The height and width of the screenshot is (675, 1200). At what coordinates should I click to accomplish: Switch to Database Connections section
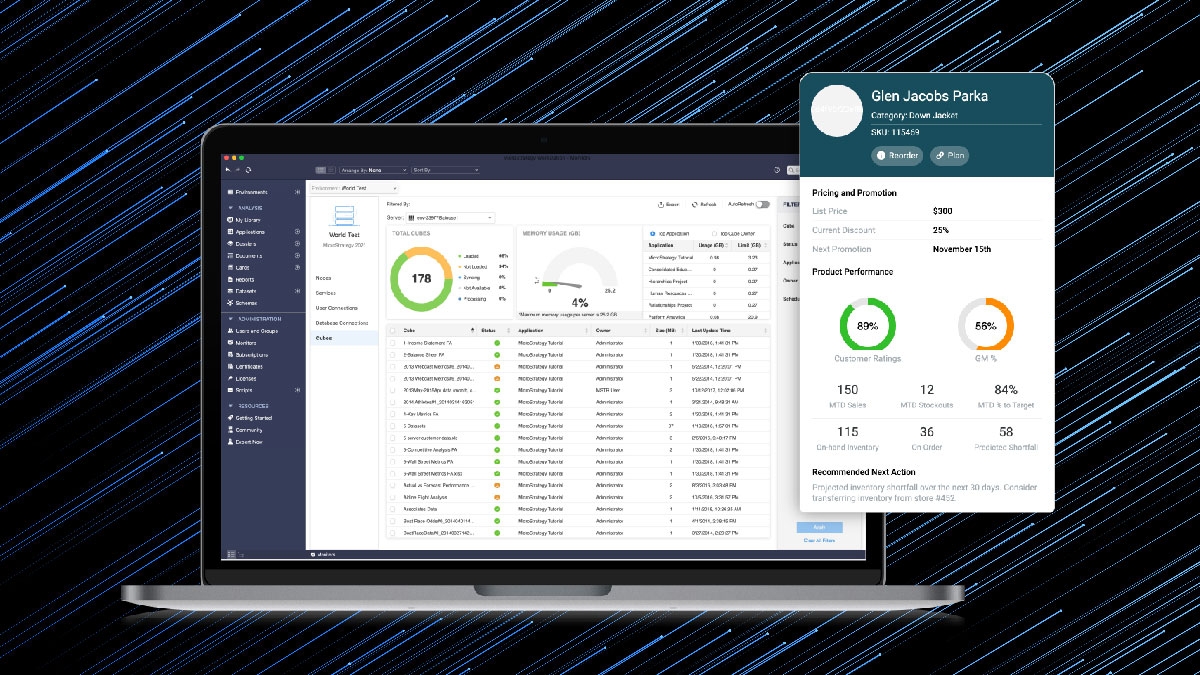[342, 323]
